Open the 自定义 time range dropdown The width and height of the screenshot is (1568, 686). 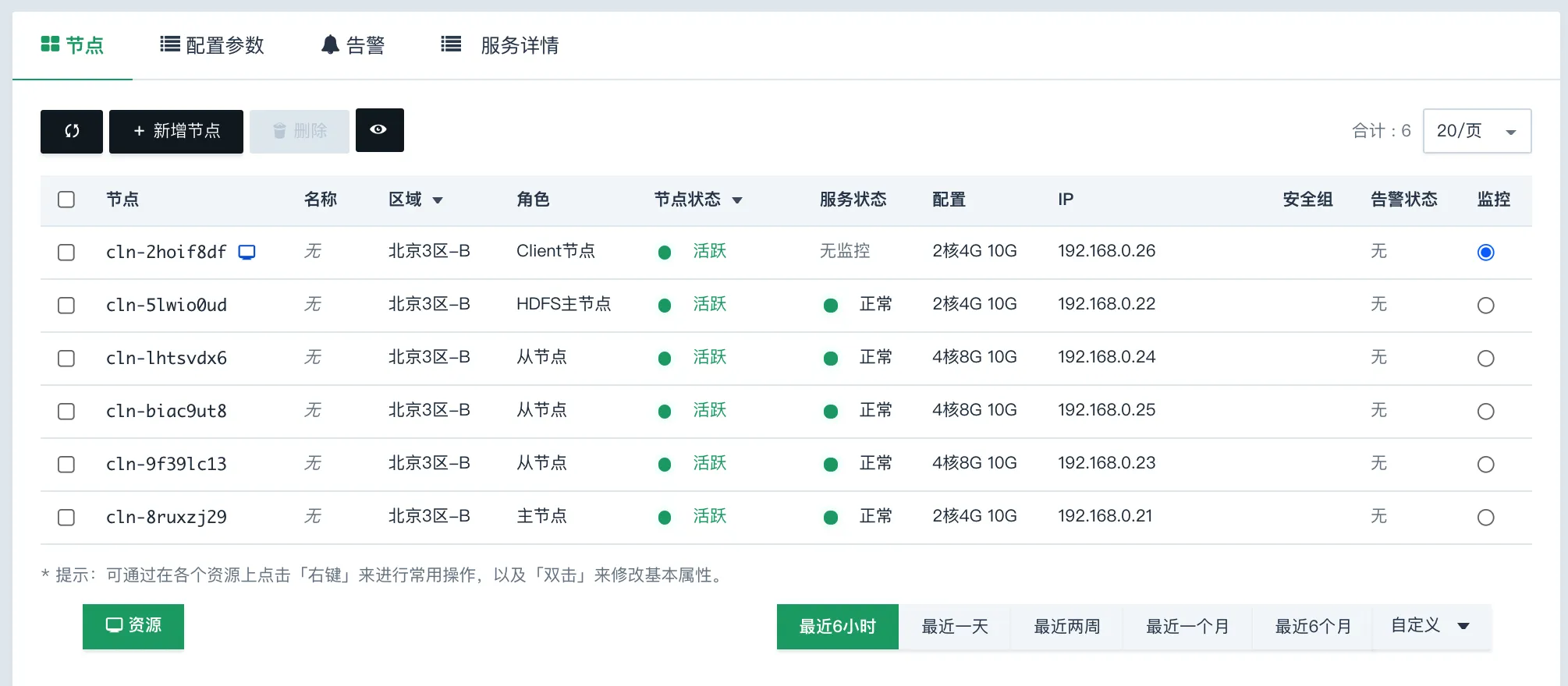point(1431,626)
